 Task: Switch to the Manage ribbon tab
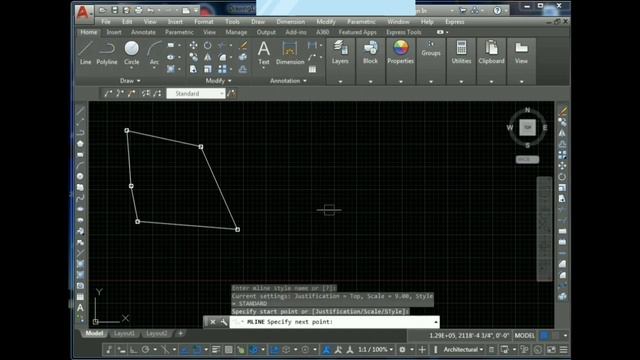[x=236, y=32]
